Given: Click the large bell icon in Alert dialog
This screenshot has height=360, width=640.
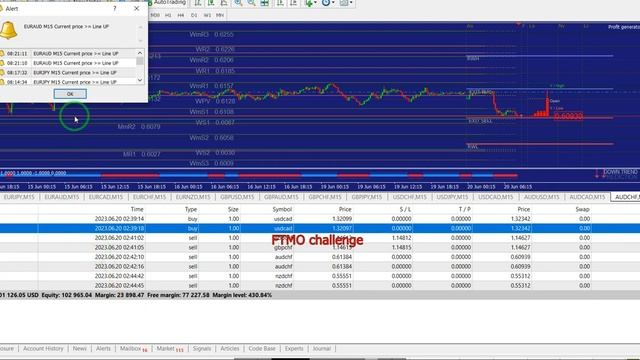Looking at the screenshot, I should [x=8, y=30].
